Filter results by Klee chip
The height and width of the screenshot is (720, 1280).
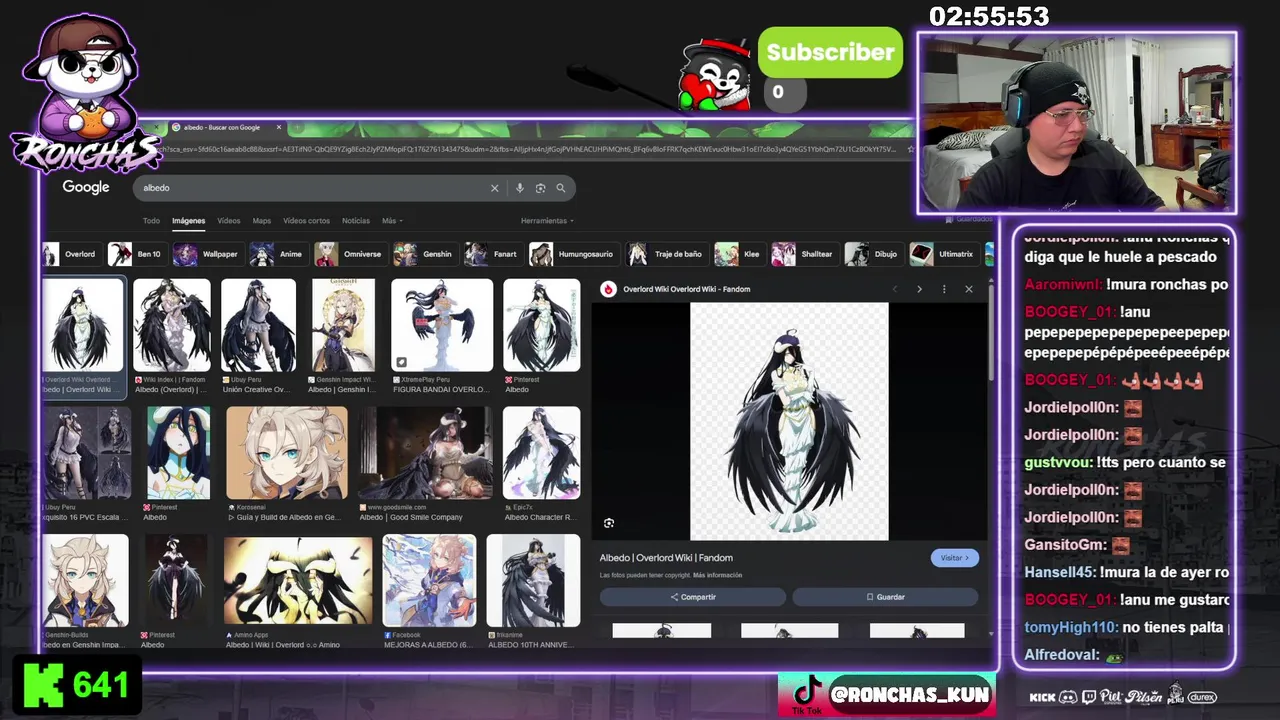738,254
